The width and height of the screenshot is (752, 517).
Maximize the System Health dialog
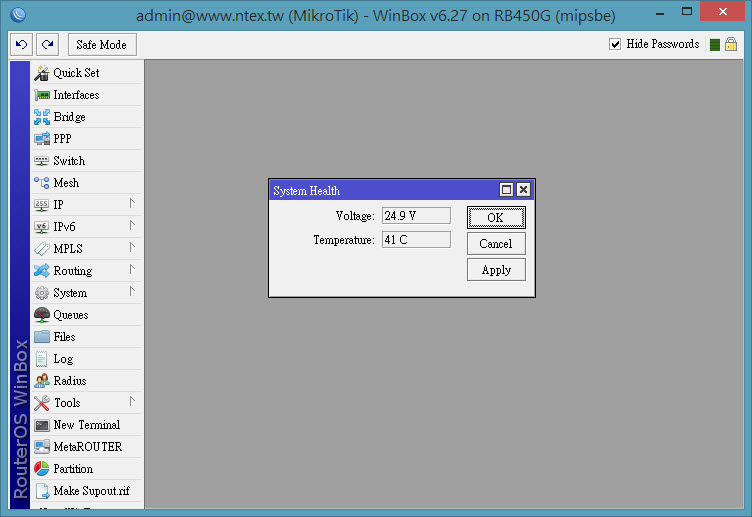pyautogui.click(x=506, y=190)
